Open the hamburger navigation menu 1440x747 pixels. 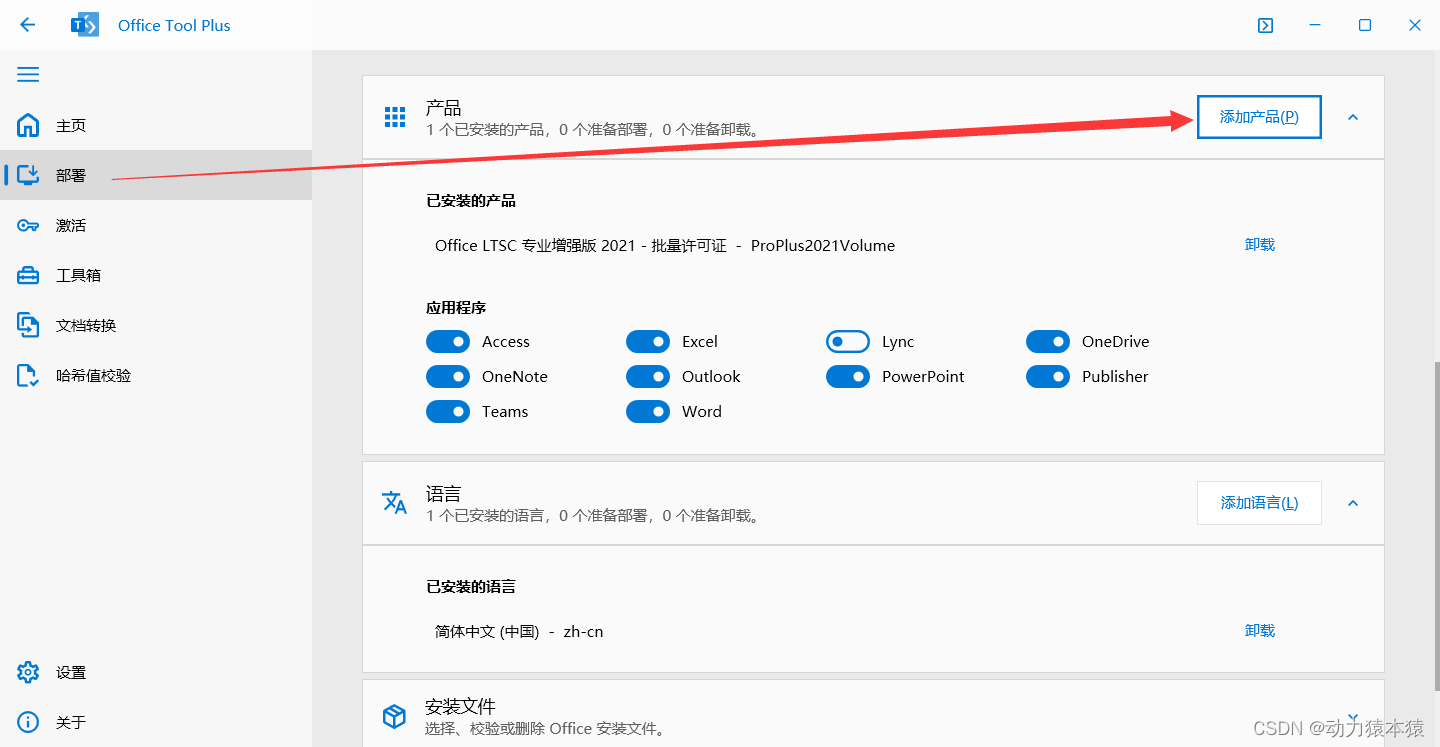click(x=28, y=75)
